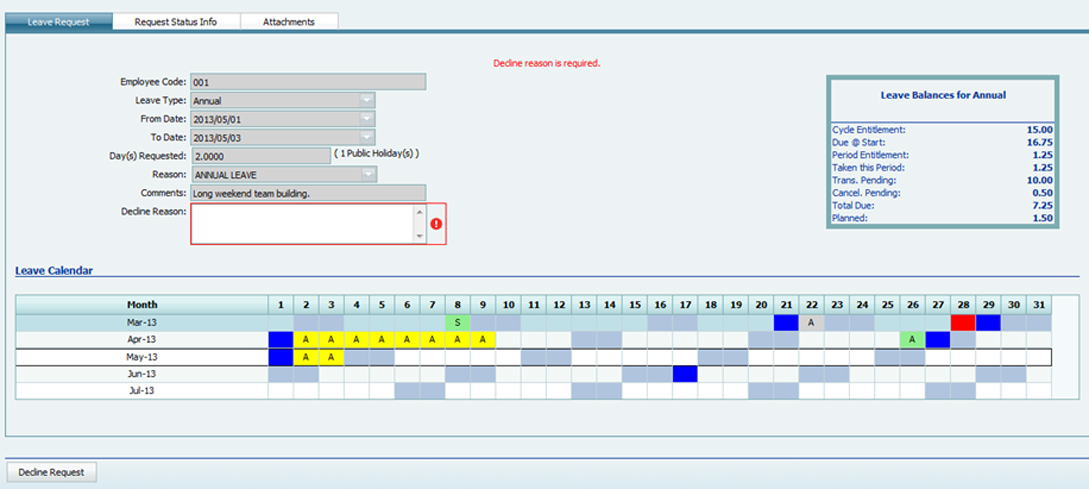Viewport: 1089px width, 489px height.
Task: Open the Attachments tab
Action: (x=289, y=21)
